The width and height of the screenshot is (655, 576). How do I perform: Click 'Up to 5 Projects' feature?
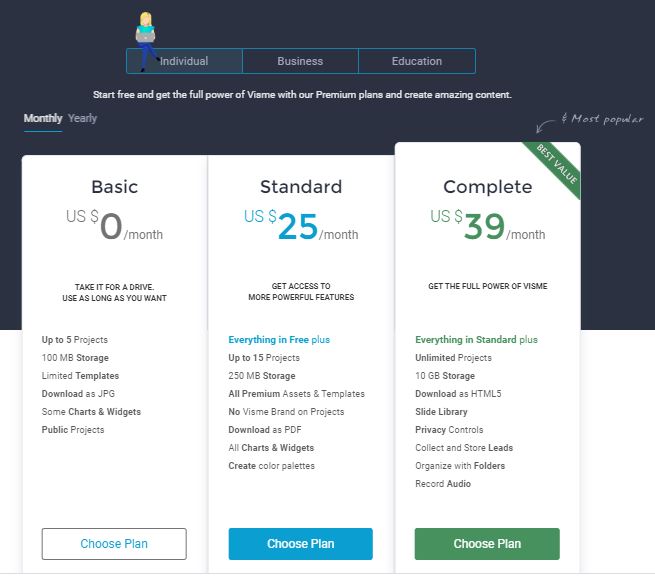(x=75, y=340)
